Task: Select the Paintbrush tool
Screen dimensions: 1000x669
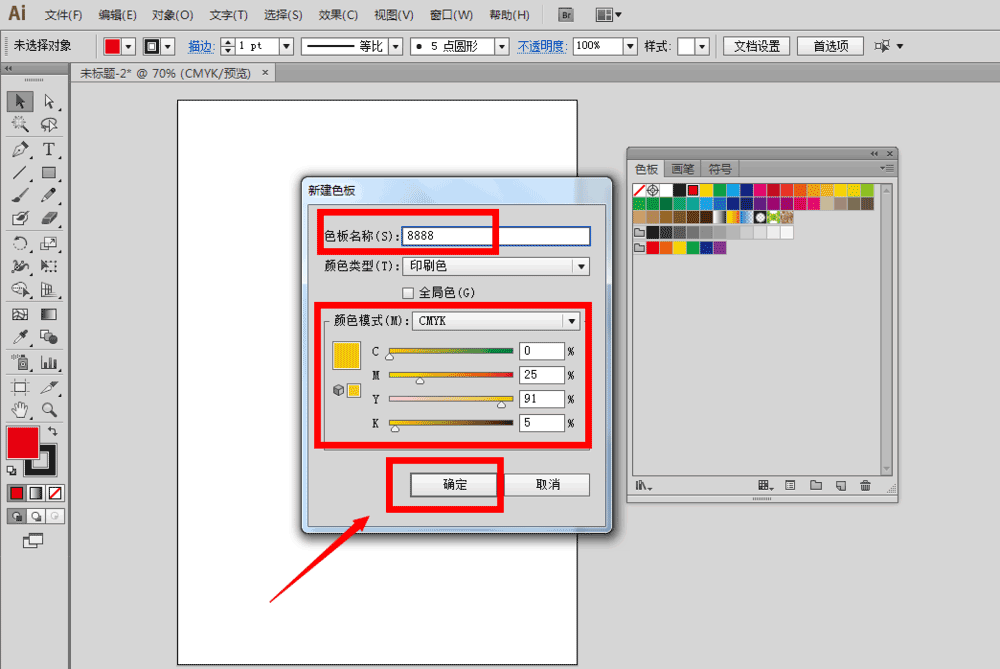Action: (x=20, y=195)
